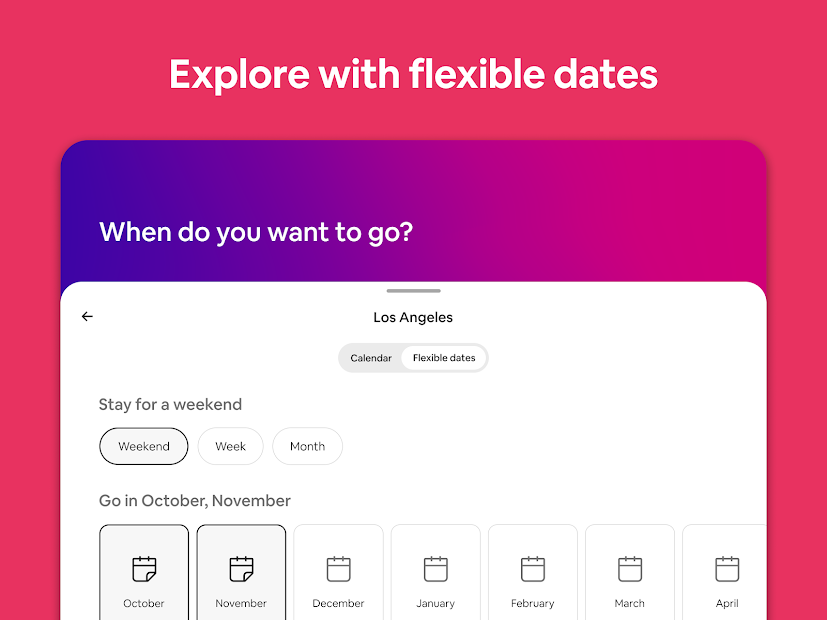Viewport: 827px width, 620px height.
Task: Click the partially visible April calendar icon
Action: pos(726,568)
